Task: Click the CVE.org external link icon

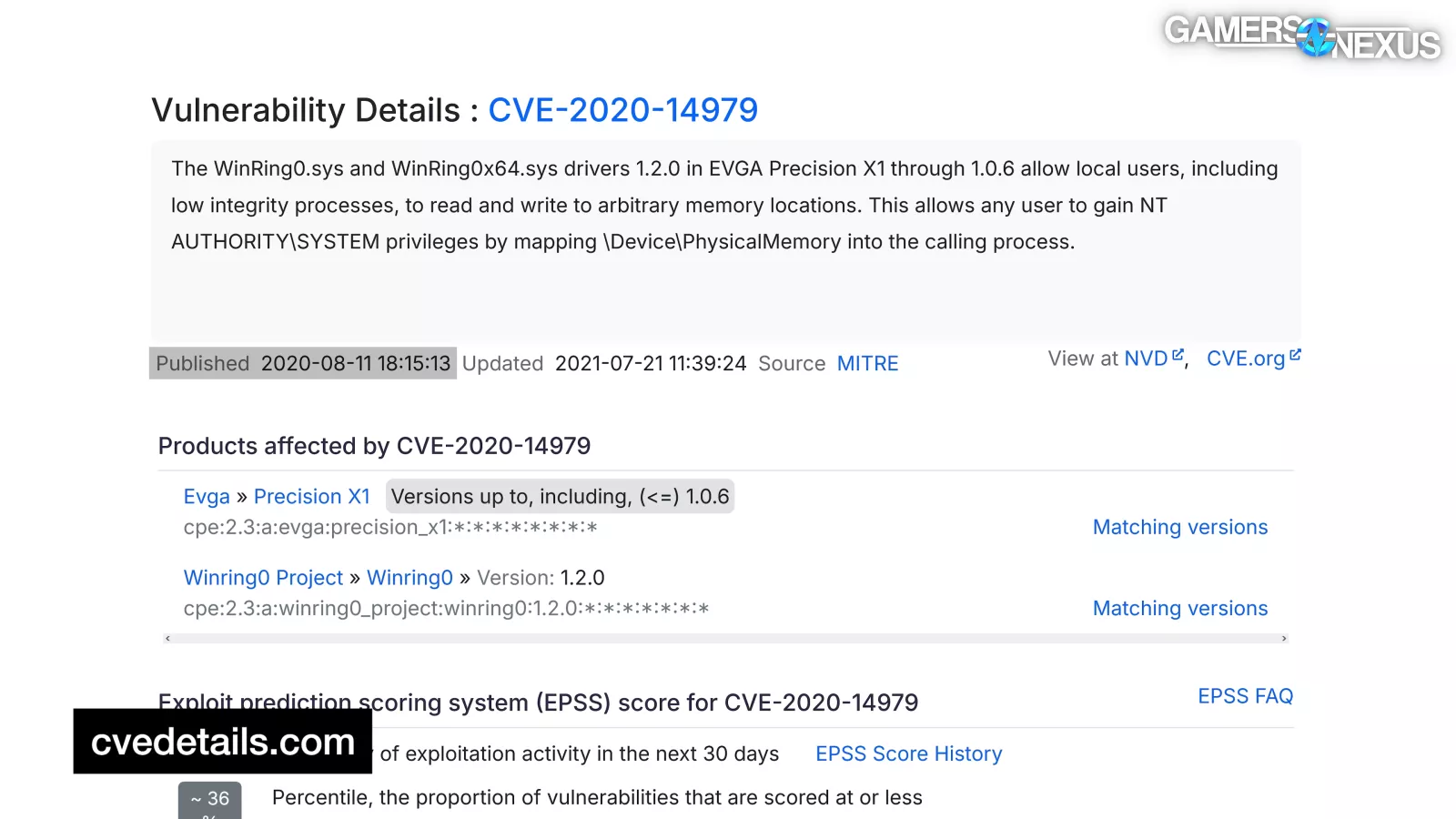Action: tap(1296, 356)
